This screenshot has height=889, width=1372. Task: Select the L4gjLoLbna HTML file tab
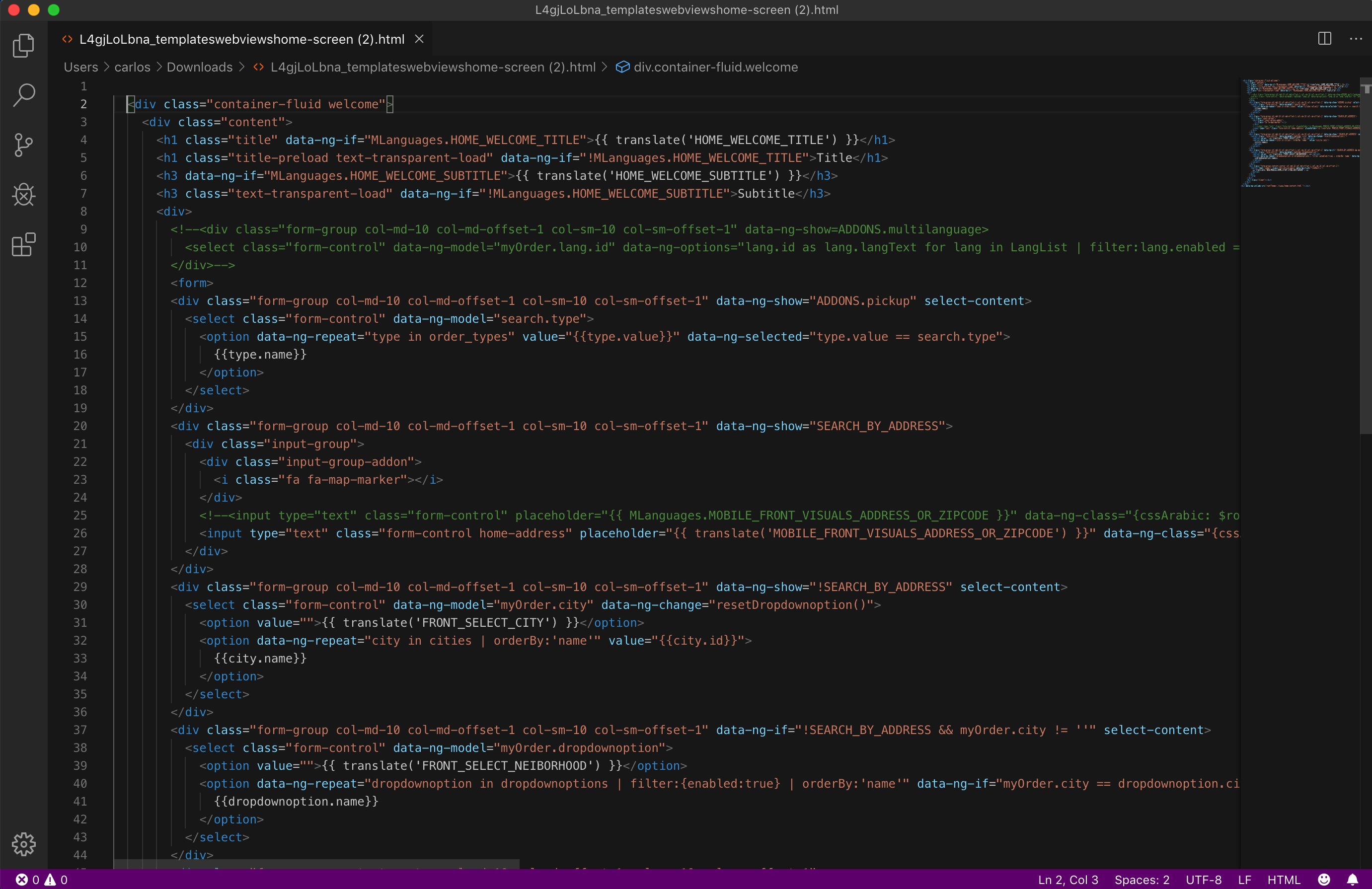(x=241, y=39)
